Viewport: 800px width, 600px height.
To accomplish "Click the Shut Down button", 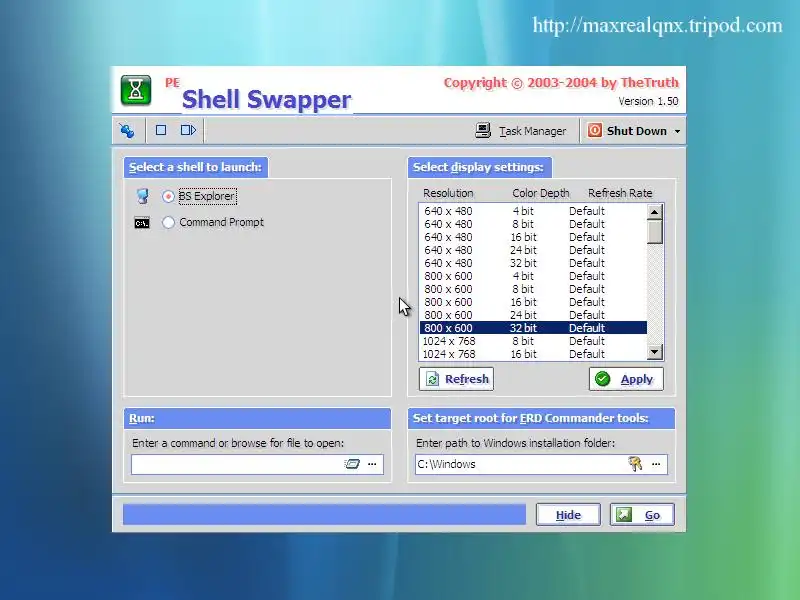I will (628, 131).
